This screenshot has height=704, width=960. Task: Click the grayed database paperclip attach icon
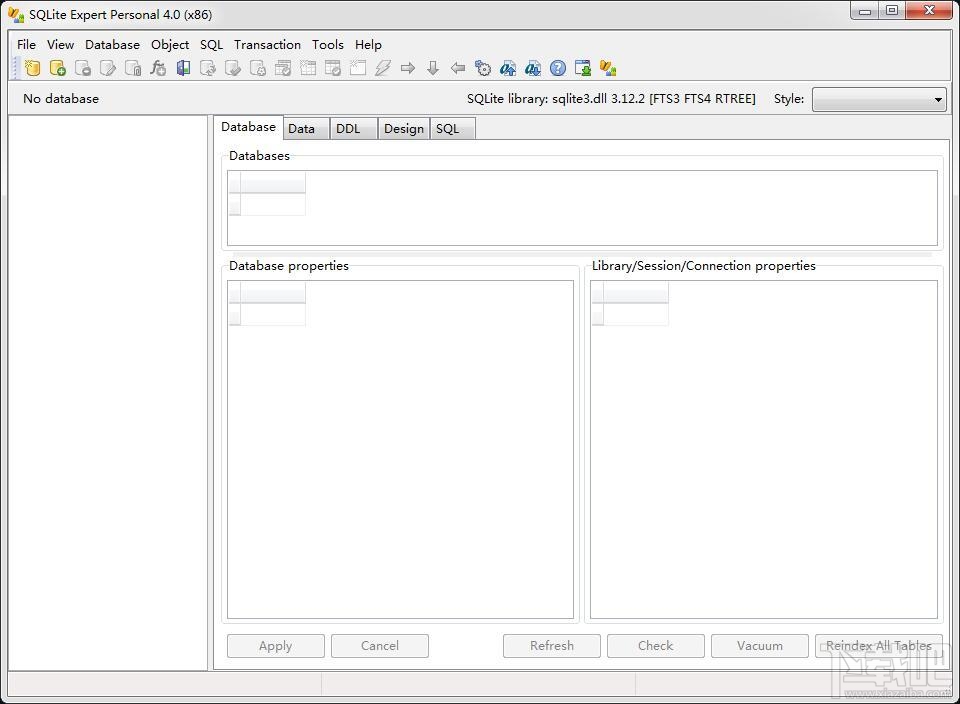point(133,68)
